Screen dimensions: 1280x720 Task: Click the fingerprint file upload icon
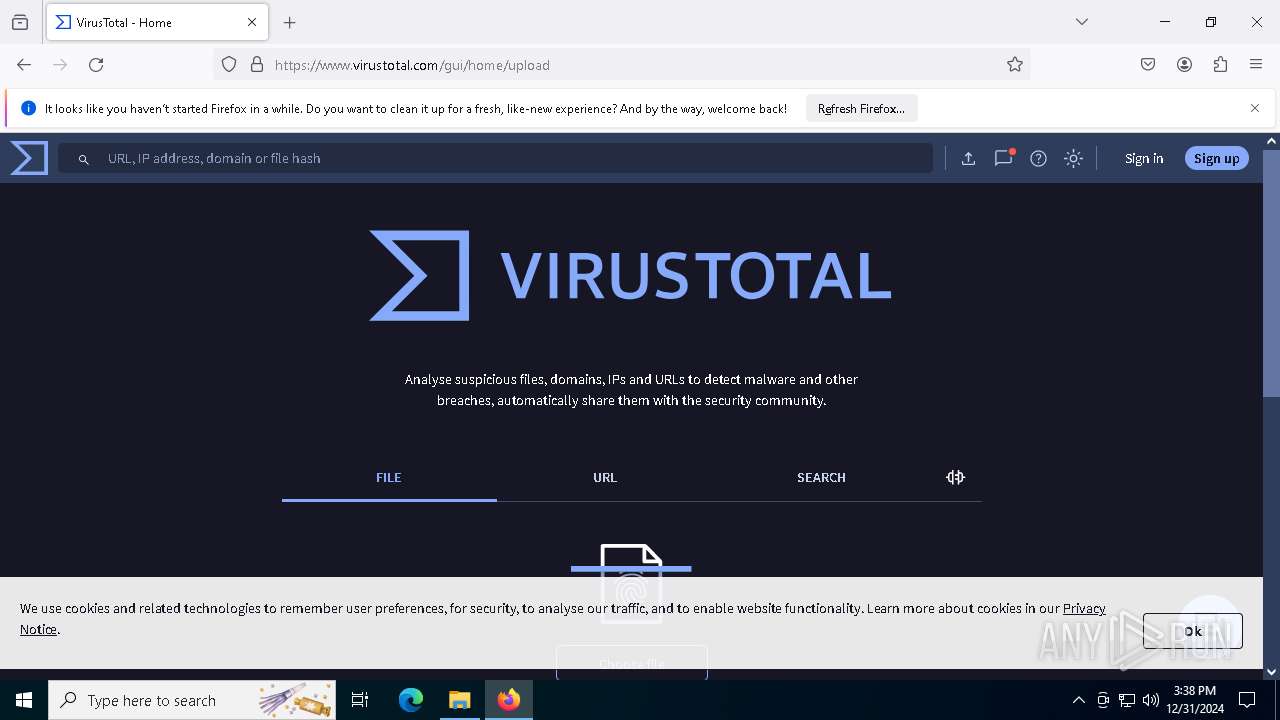click(x=631, y=583)
